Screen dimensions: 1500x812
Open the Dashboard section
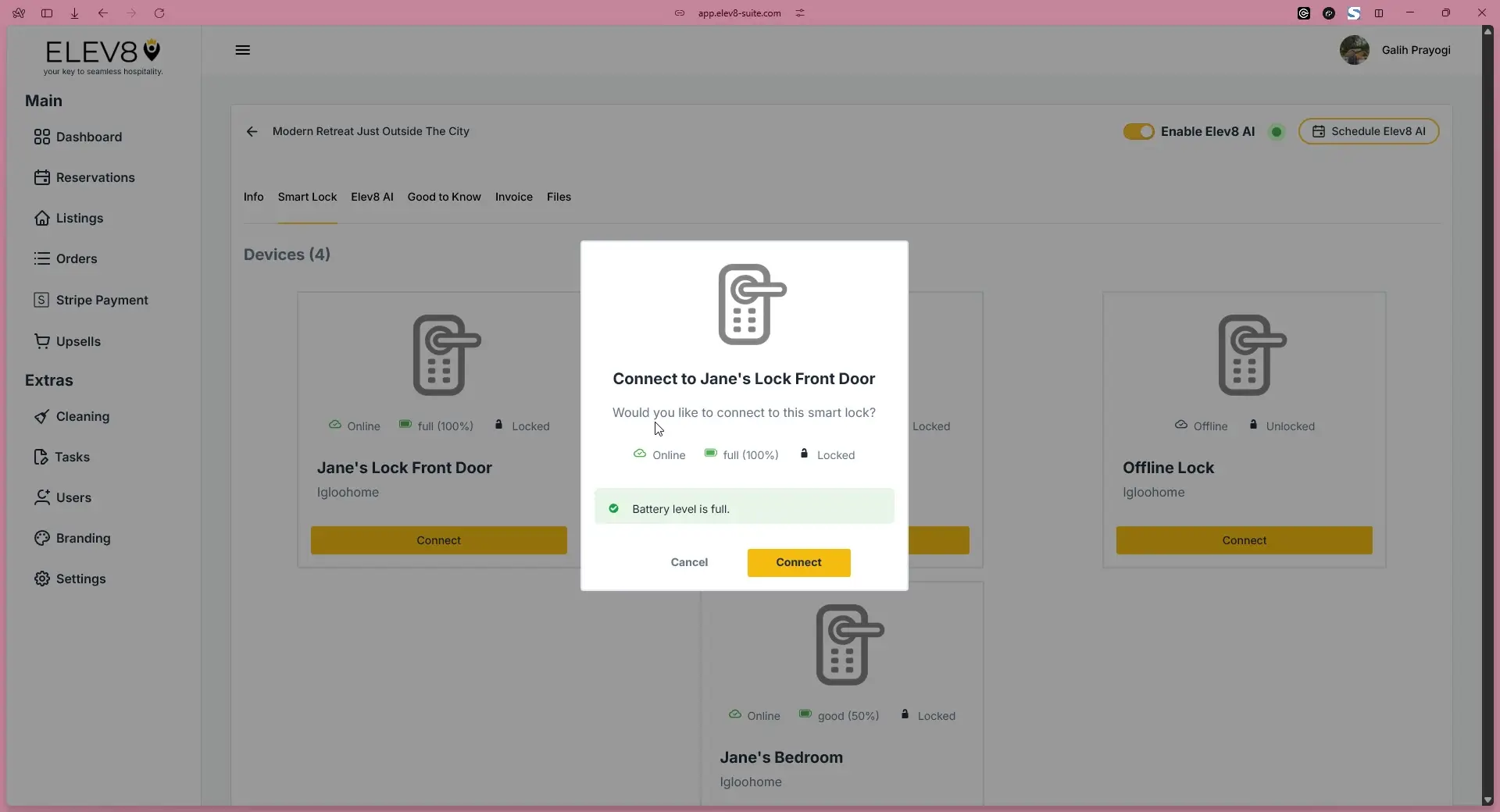pos(88,137)
